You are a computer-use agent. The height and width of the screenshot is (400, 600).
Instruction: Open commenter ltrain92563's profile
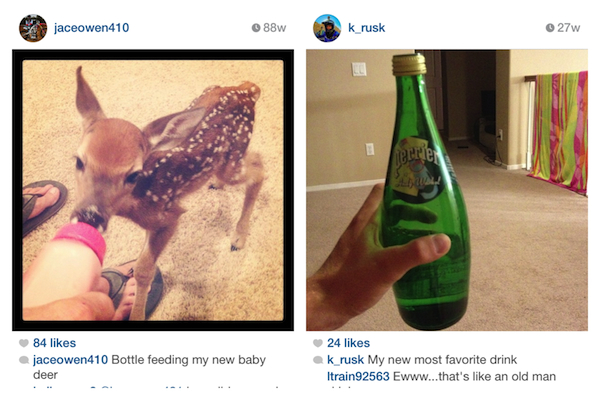pos(359,374)
